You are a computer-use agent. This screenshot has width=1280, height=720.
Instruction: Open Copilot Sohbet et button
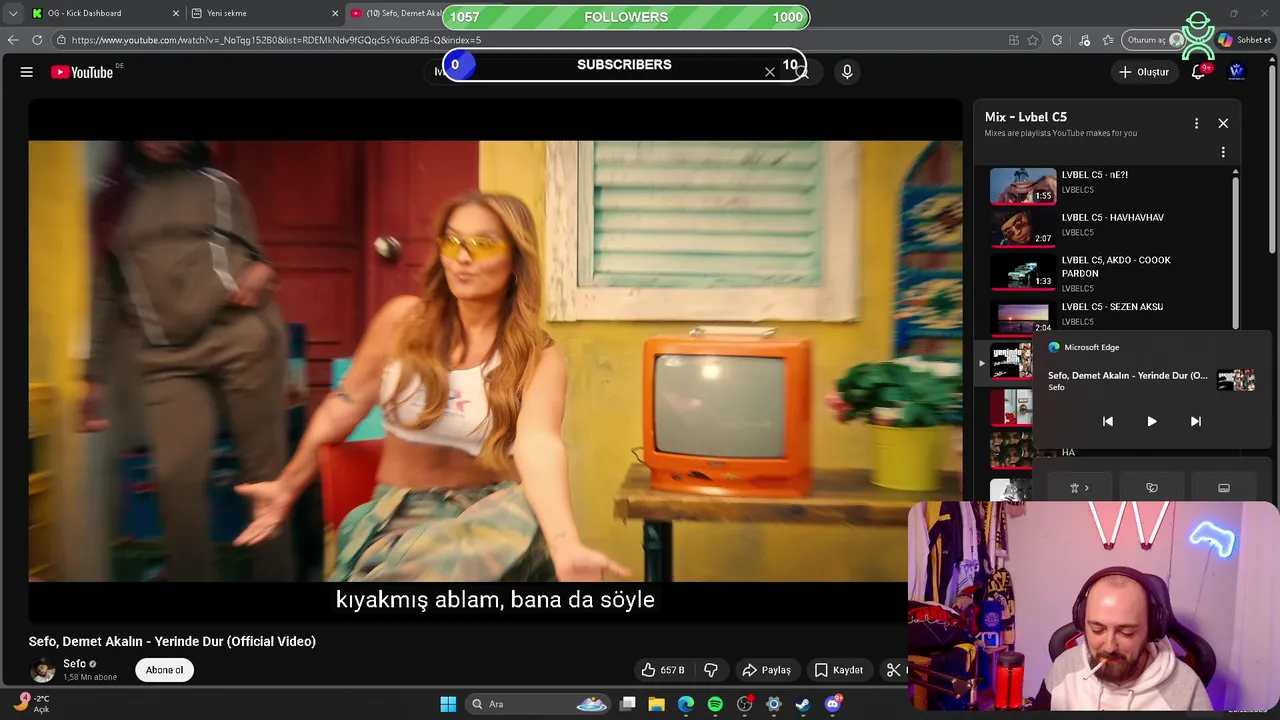1244,40
